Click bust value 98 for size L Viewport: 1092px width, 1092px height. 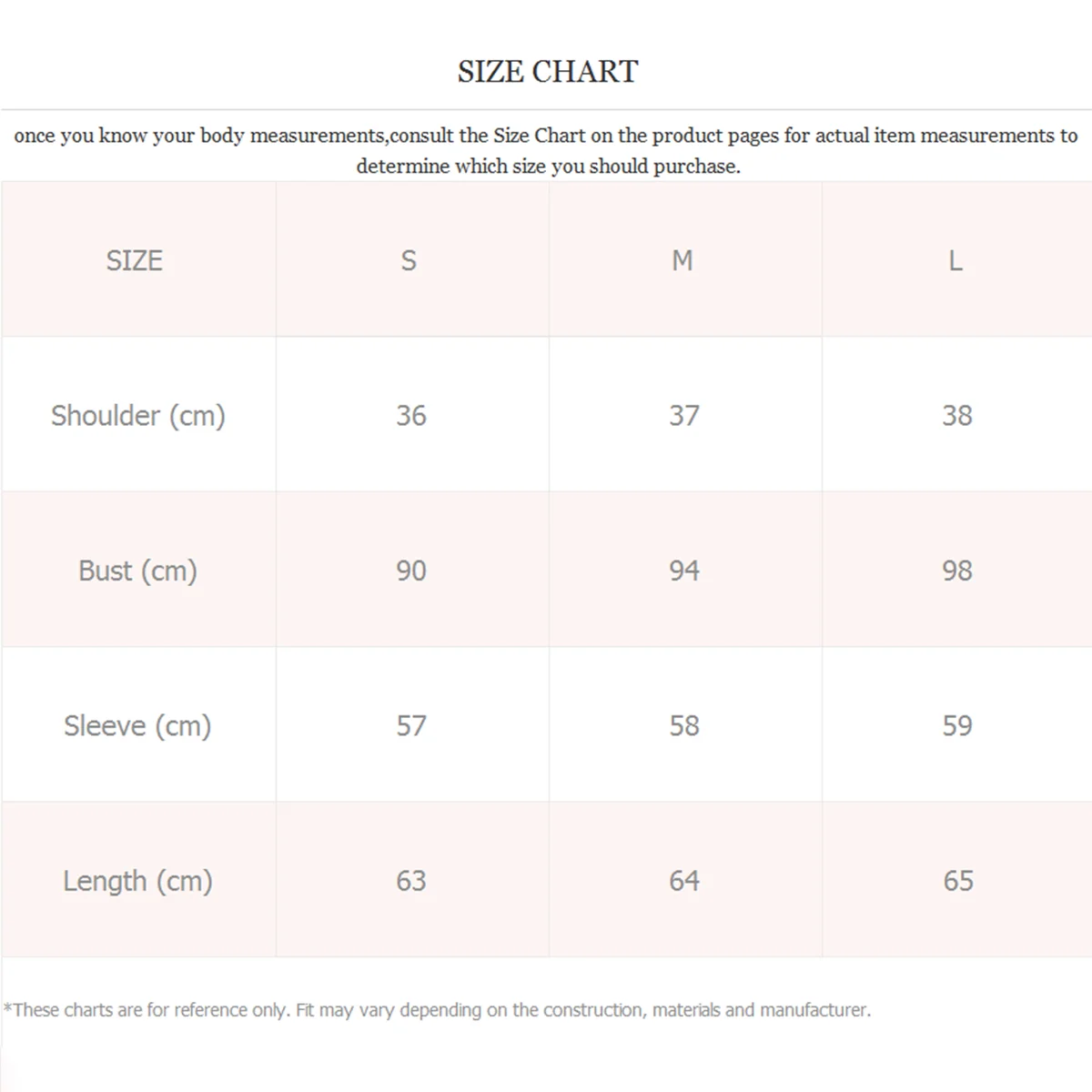coord(957,571)
